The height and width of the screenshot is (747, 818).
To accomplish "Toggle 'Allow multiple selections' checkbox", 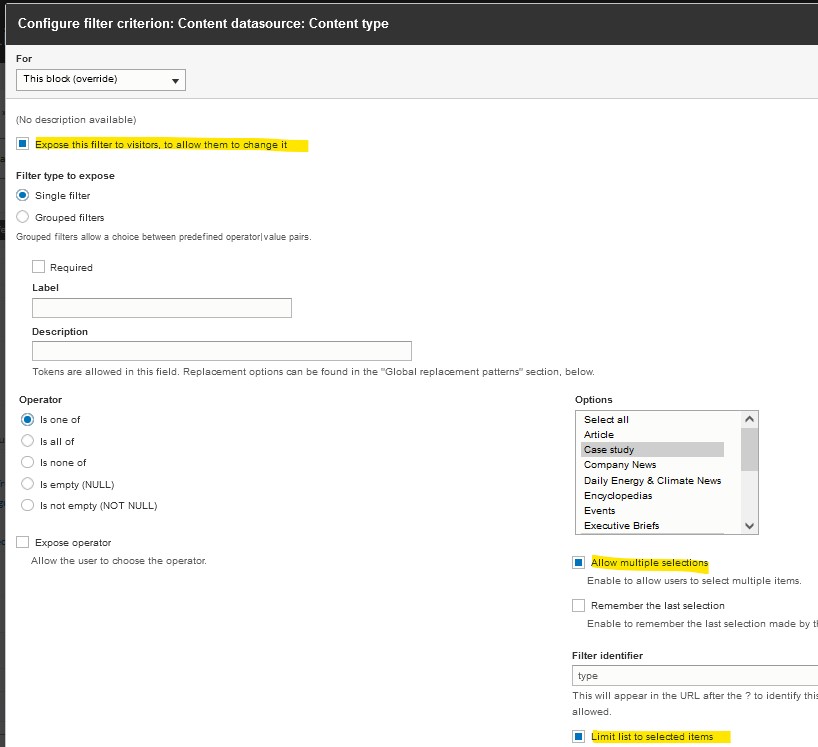I will [x=579, y=563].
